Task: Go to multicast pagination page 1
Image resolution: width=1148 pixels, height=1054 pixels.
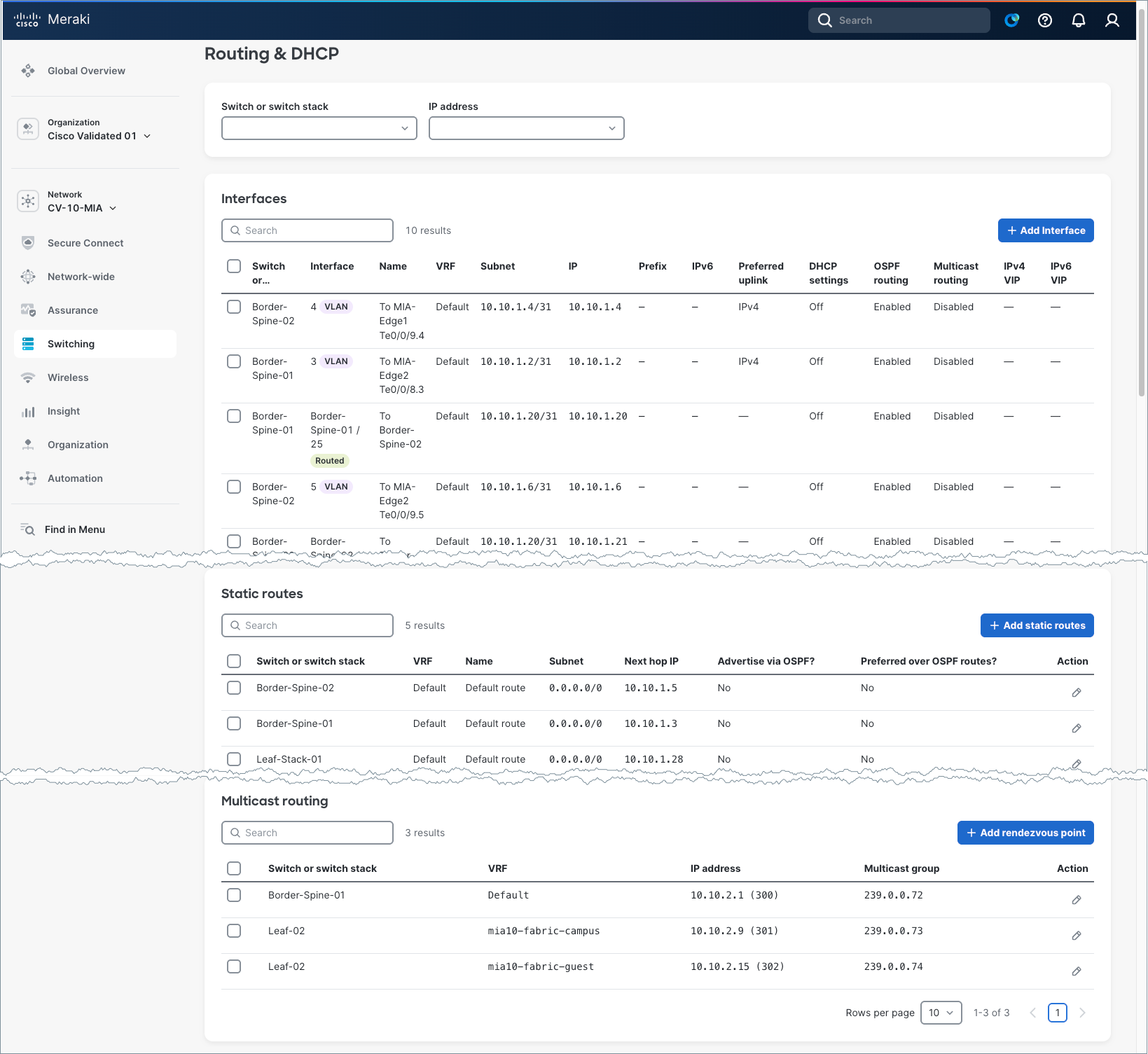Action: [x=1058, y=1013]
